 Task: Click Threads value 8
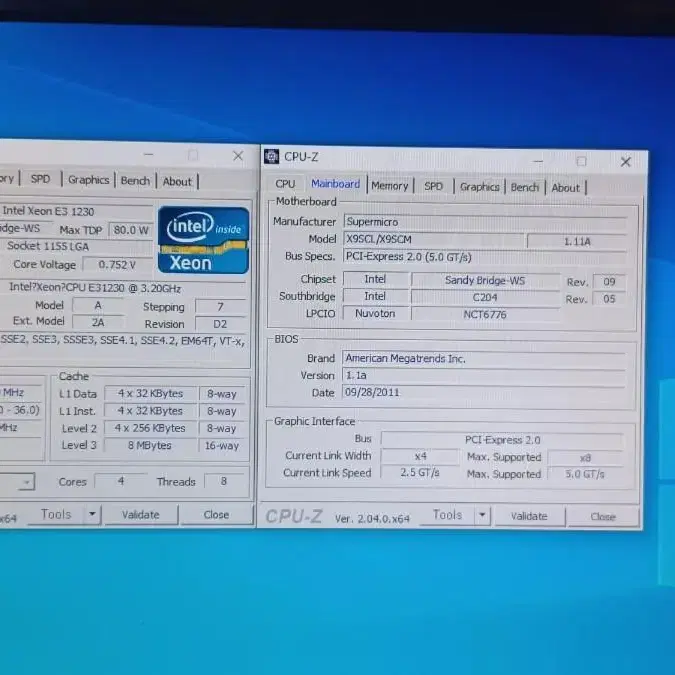pyautogui.click(x=224, y=481)
